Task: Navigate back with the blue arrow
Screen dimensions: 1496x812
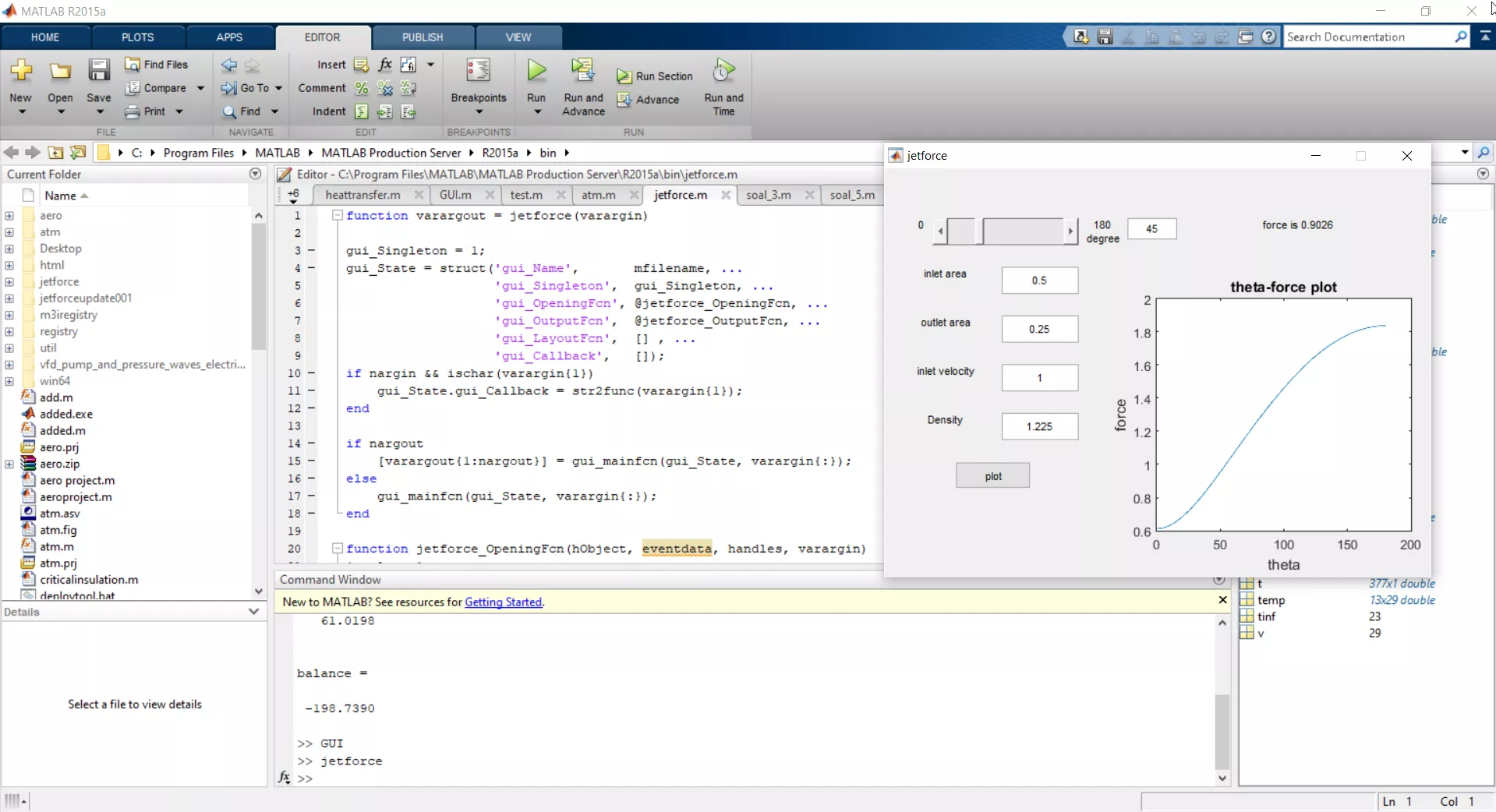Action: (228, 65)
